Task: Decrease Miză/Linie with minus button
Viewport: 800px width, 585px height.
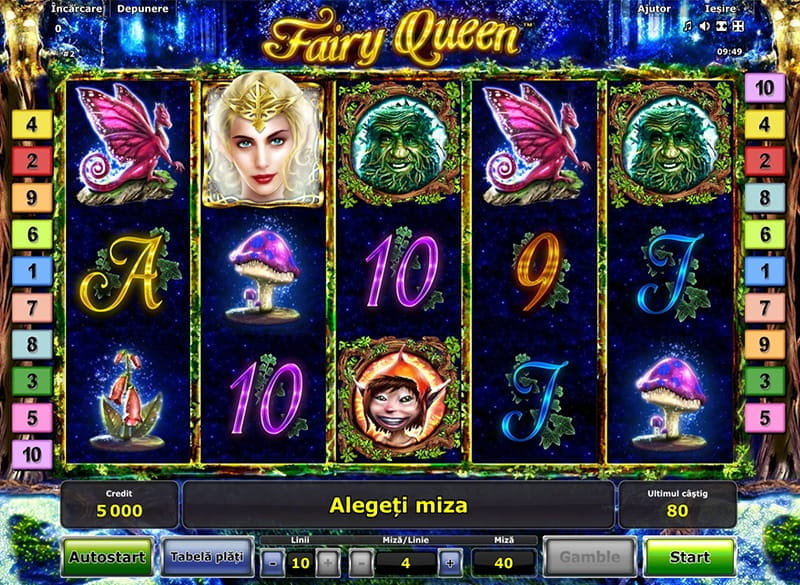Action: 361,563
